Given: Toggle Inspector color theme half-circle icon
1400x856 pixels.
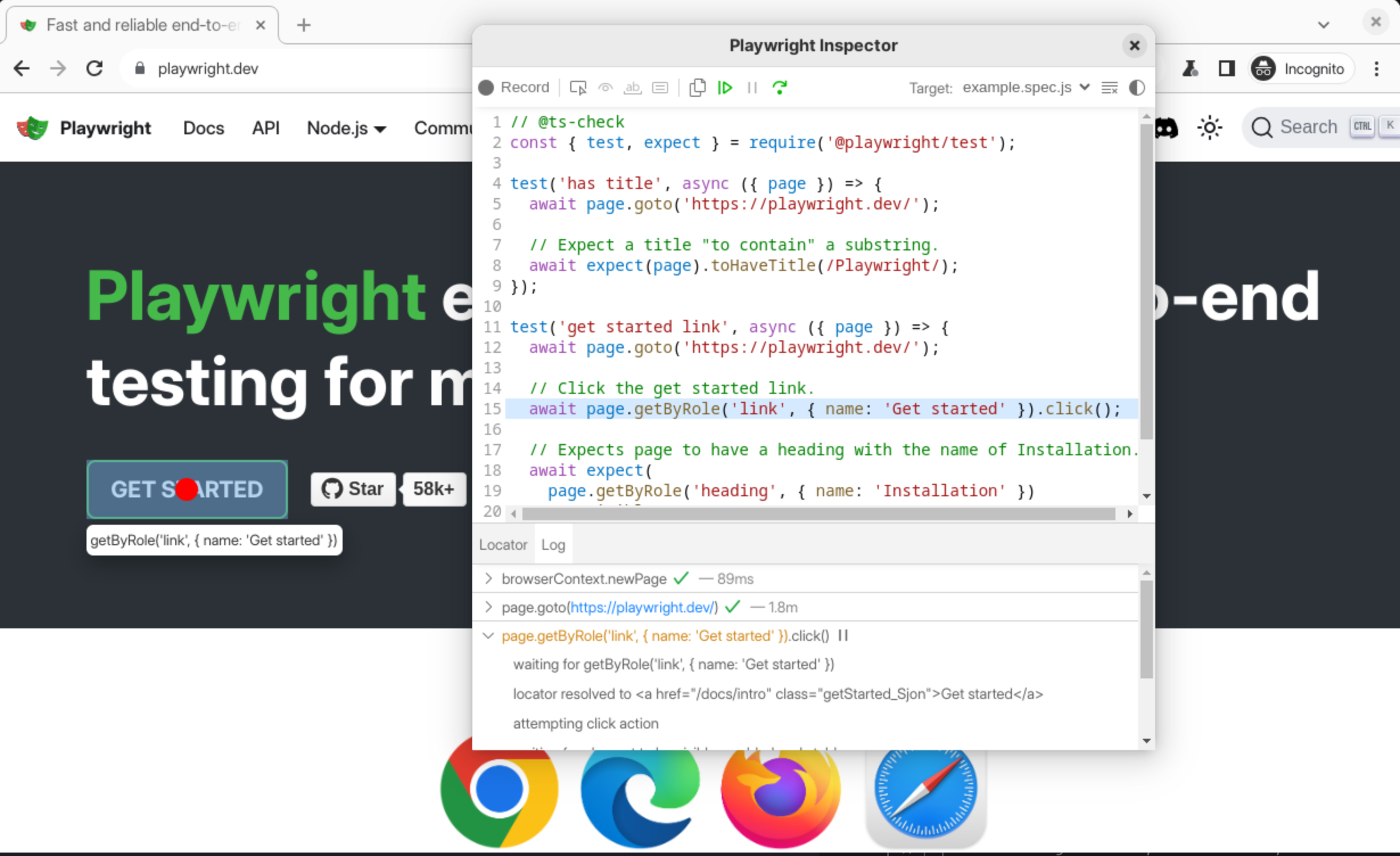Looking at the screenshot, I should [1137, 88].
